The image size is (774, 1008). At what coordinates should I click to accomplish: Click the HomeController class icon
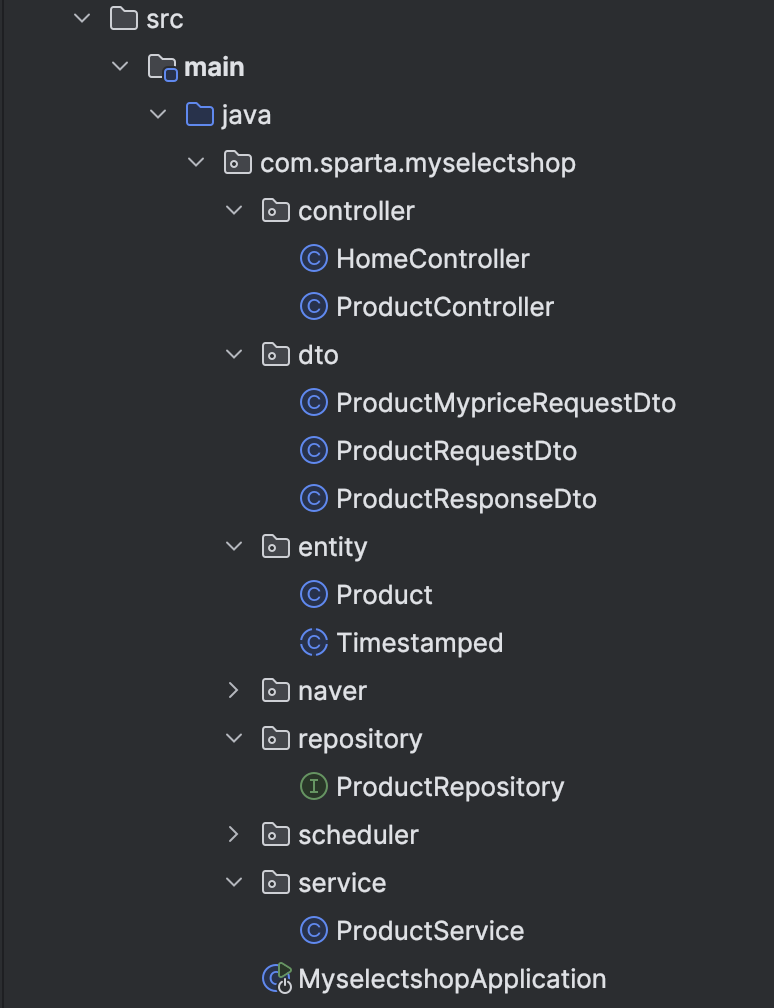click(x=314, y=259)
